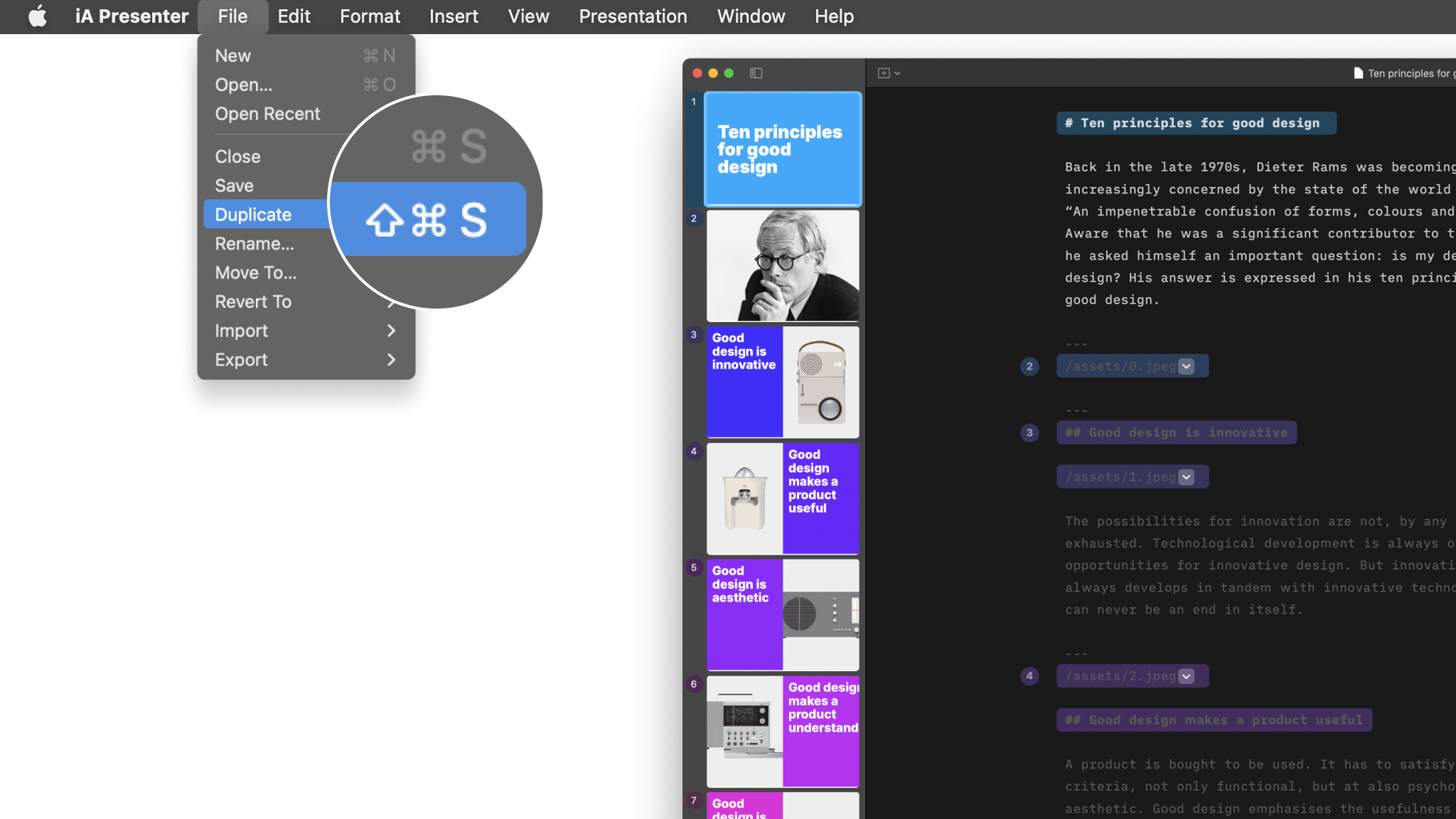Close the open File menu
Screen dimensions: 1456x819
point(232,16)
